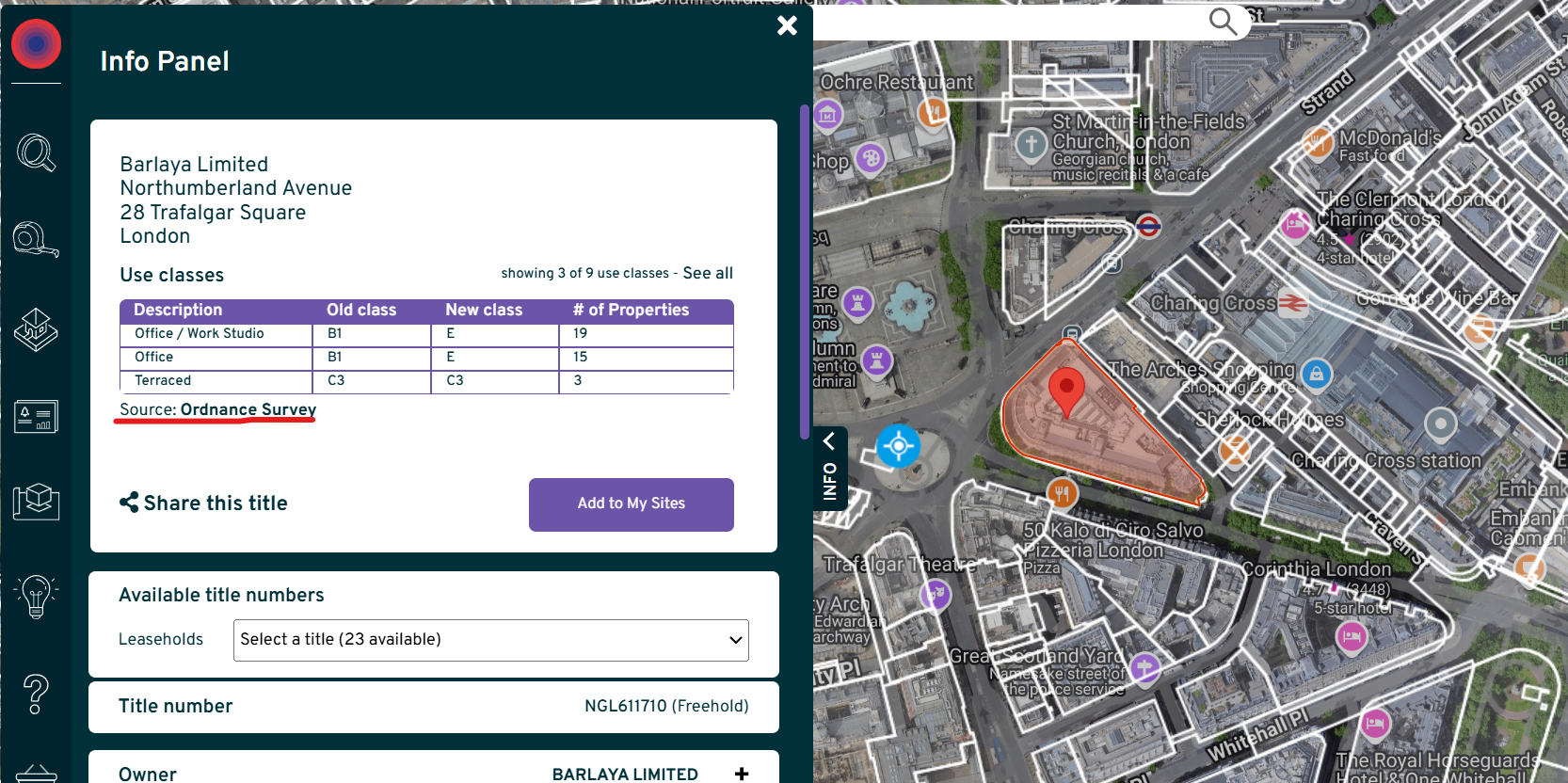The height and width of the screenshot is (783, 1568).
Task: Close the Info Panel with X
Action: 787,25
